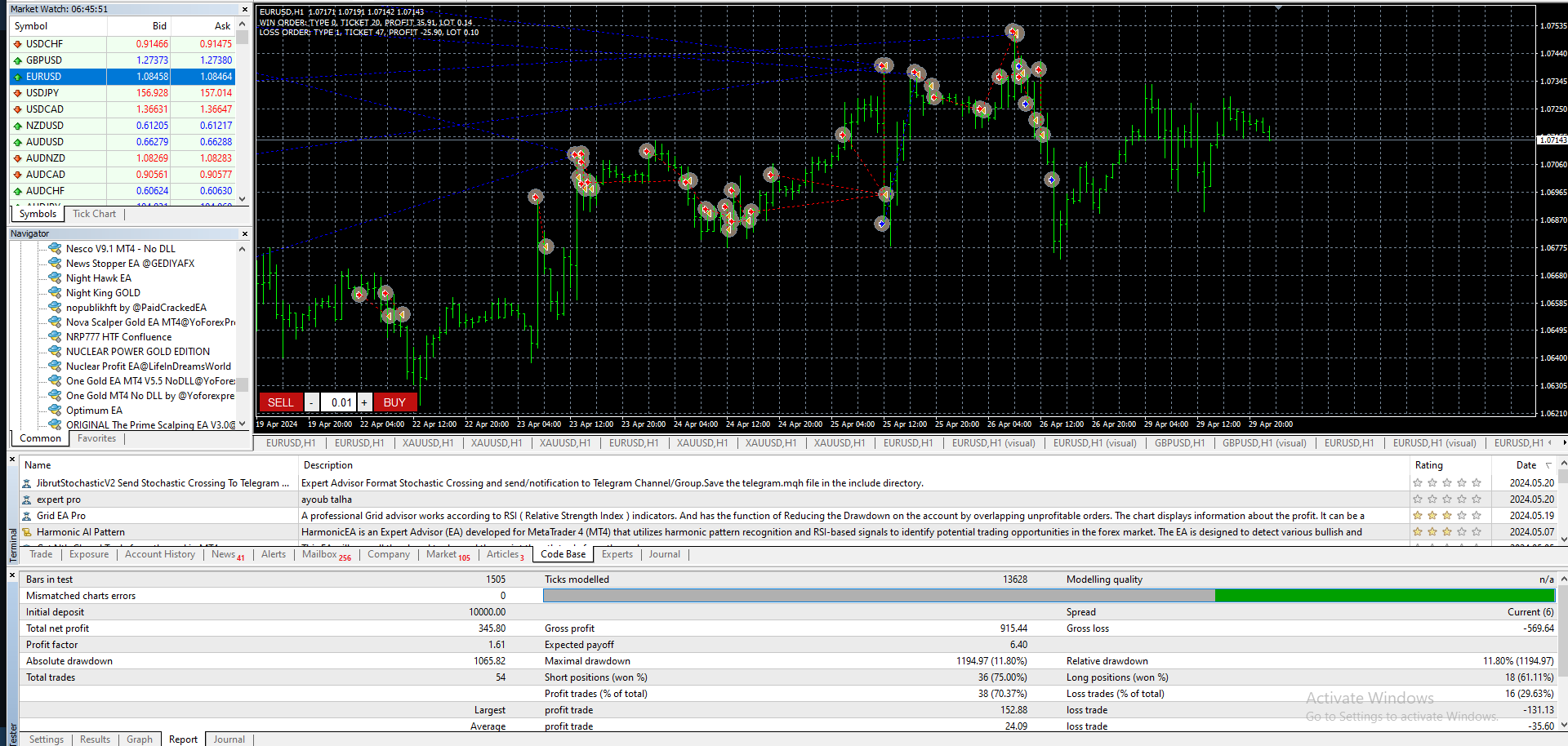The height and width of the screenshot is (746, 1568).
Task: Select the News Stopper EA icon in Navigator
Action: (x=55, y=263)
